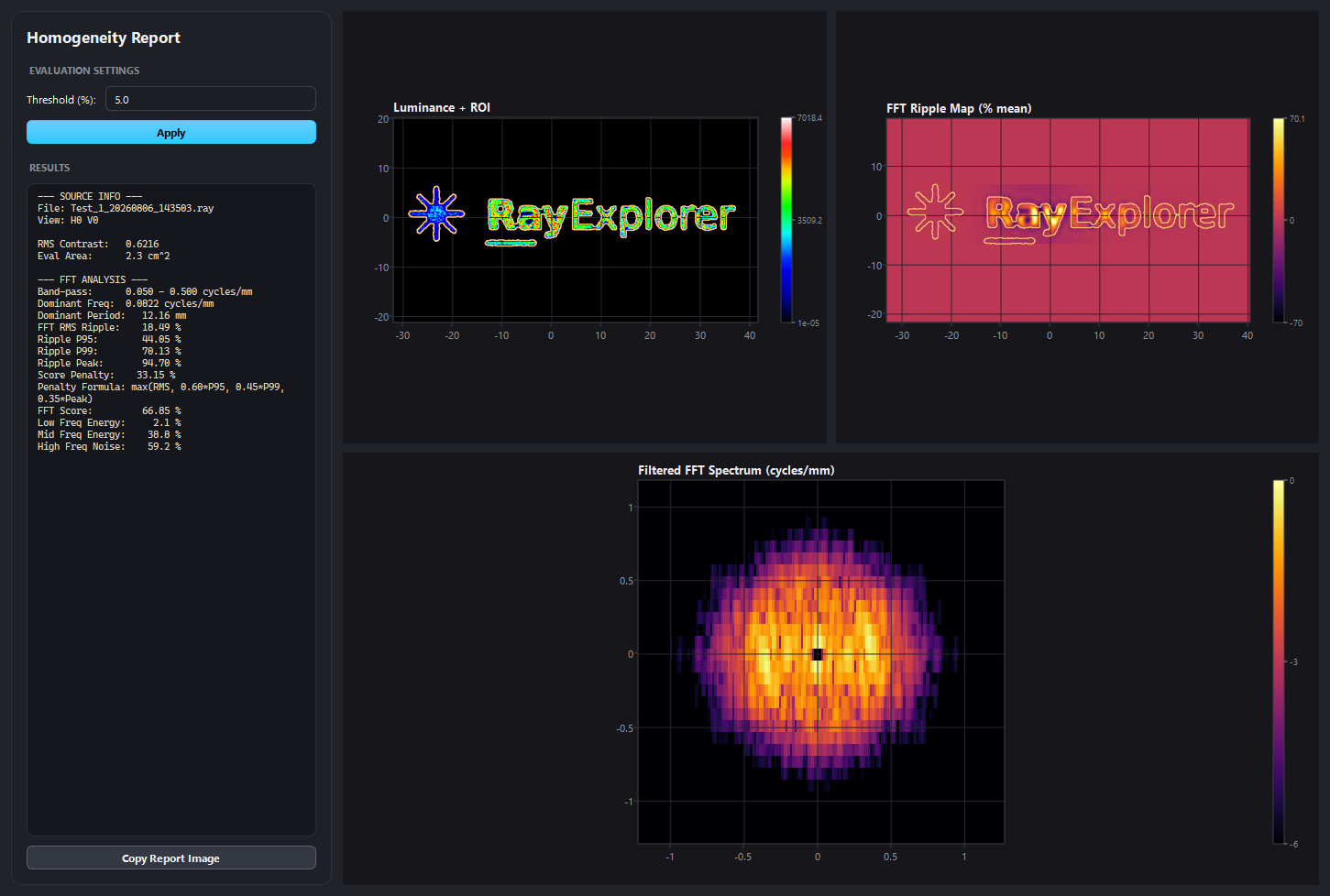Image resolution: width=1330 pixels, height=896 pixels.
Task: Click the Band-pass 0.050 – 0.500 line
Action: (x=145, y=291)
